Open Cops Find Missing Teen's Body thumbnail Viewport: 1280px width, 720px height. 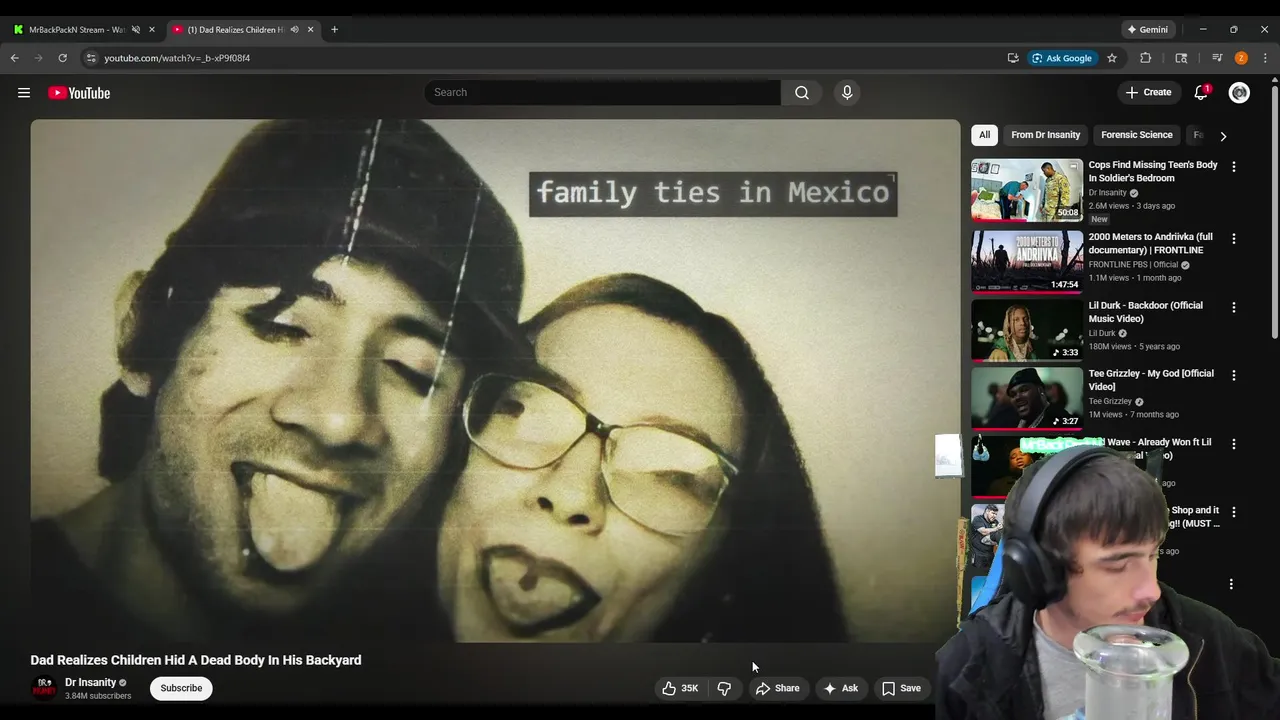coord(1027,190)
